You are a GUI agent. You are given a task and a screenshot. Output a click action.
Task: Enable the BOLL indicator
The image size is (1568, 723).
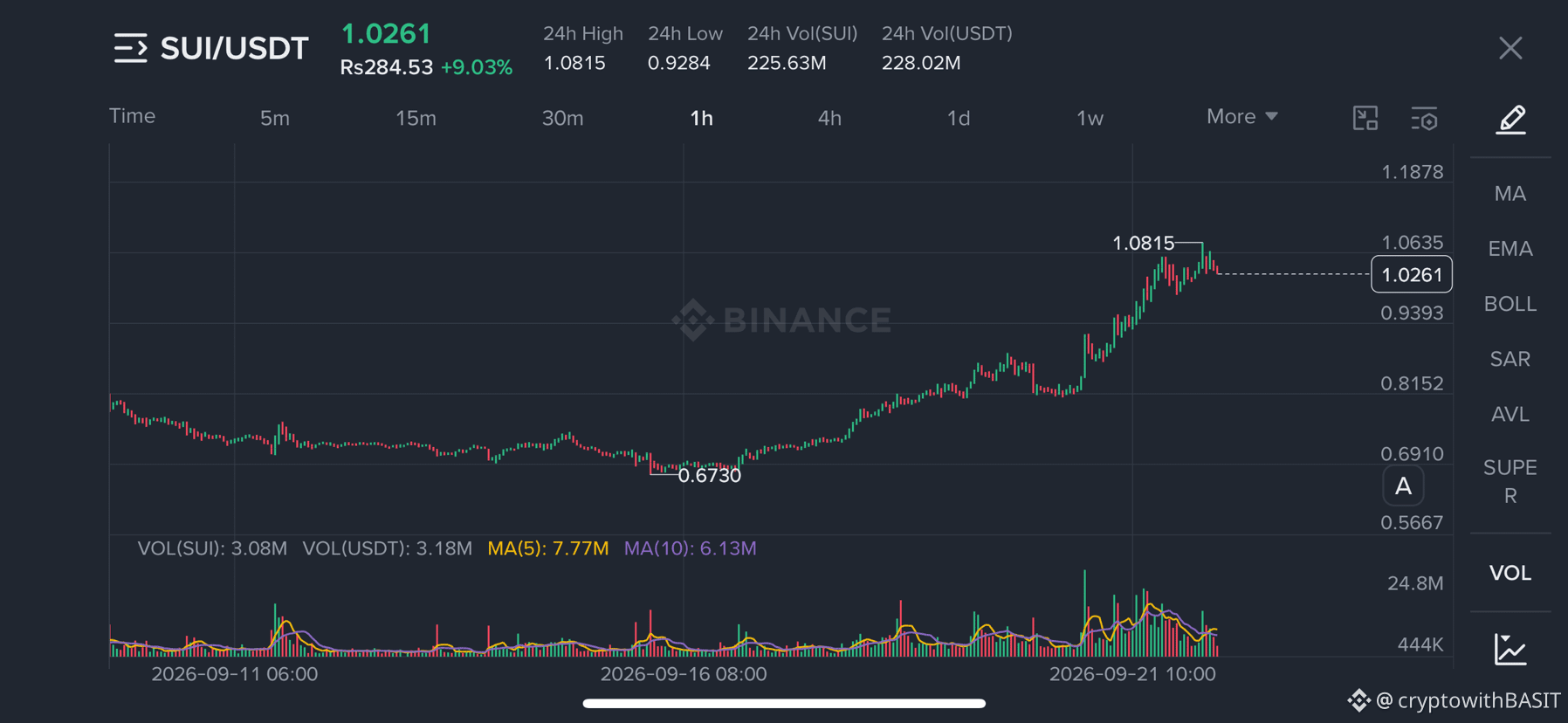(x=1510, y=304)
